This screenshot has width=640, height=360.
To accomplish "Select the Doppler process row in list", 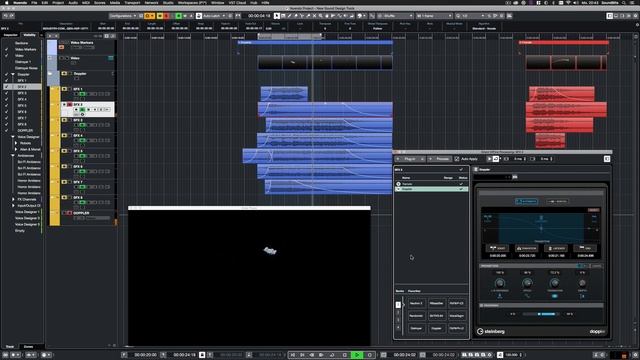I will click(x=431, y=189).
